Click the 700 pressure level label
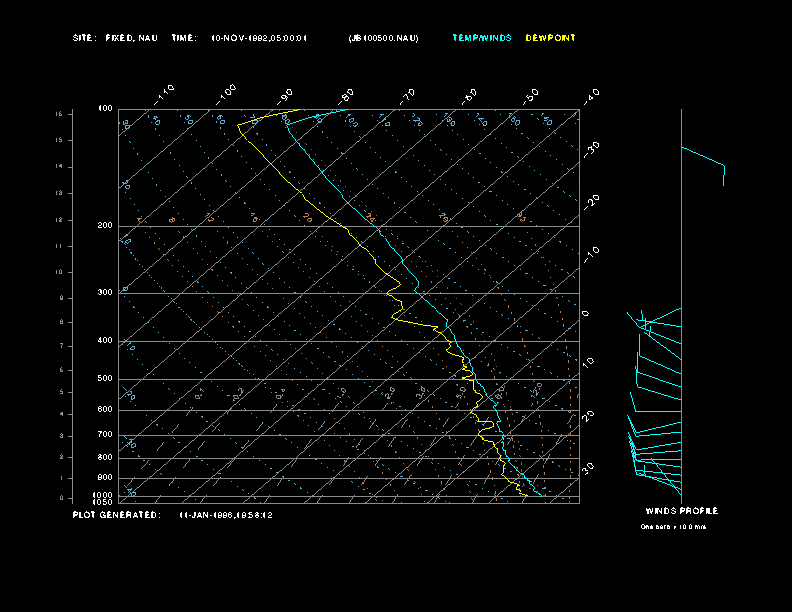 (x=104, y=435)
